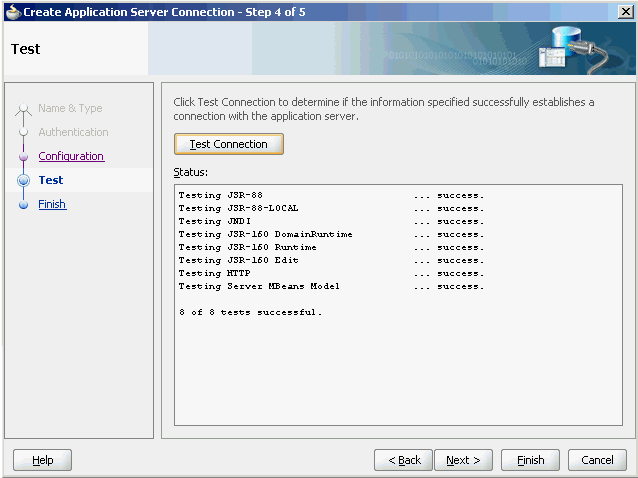The image size is (638, 478).
Task: Open the Help dialog
Action: click(x=42, y=460)
